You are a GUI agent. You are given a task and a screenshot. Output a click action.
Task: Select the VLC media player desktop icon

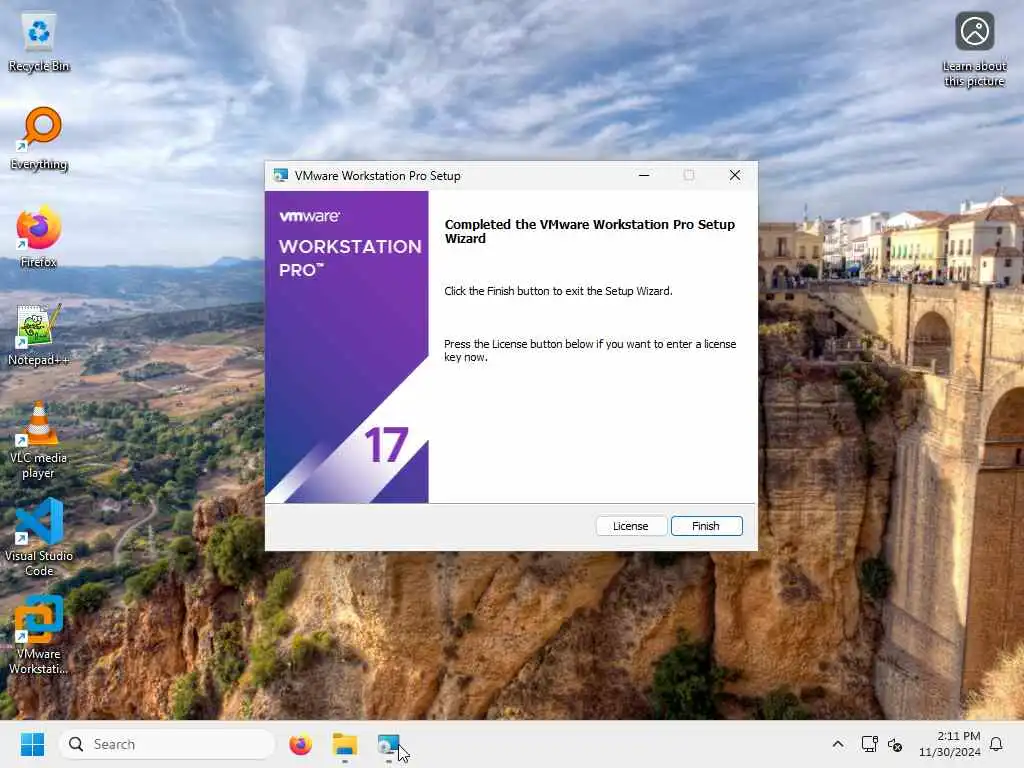[39, 441]
